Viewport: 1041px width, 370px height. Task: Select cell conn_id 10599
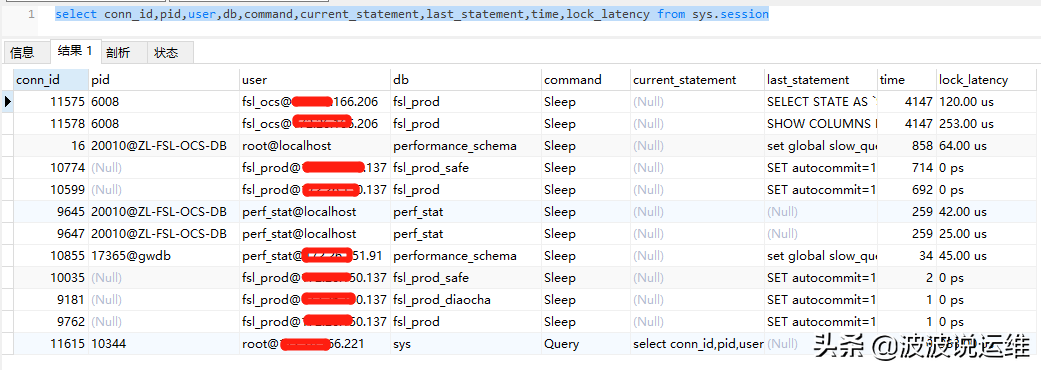tap(51, 189)
